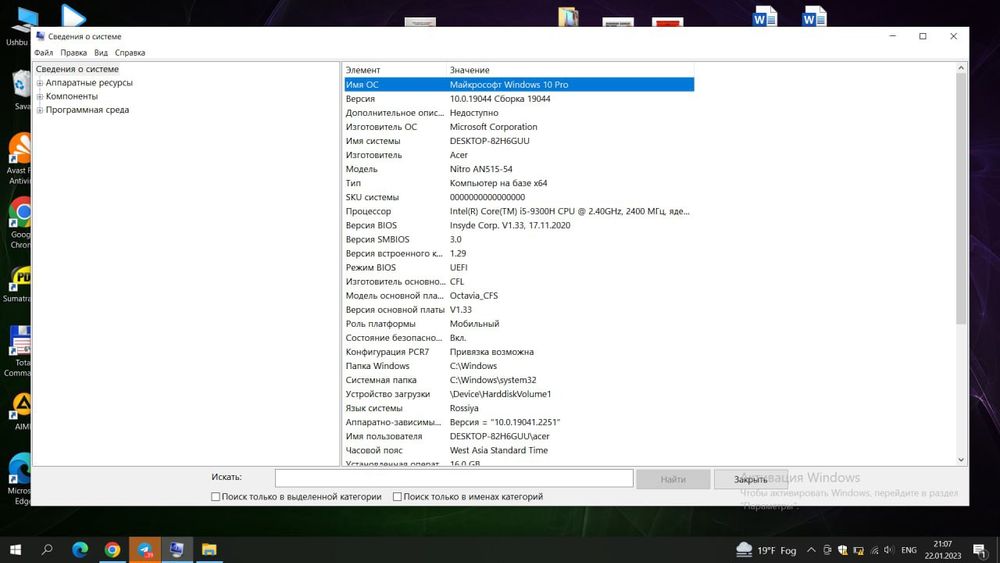Open File Explorer from the taskbar
This screenshot has width=1000, height=563.
tap(209, 550)
